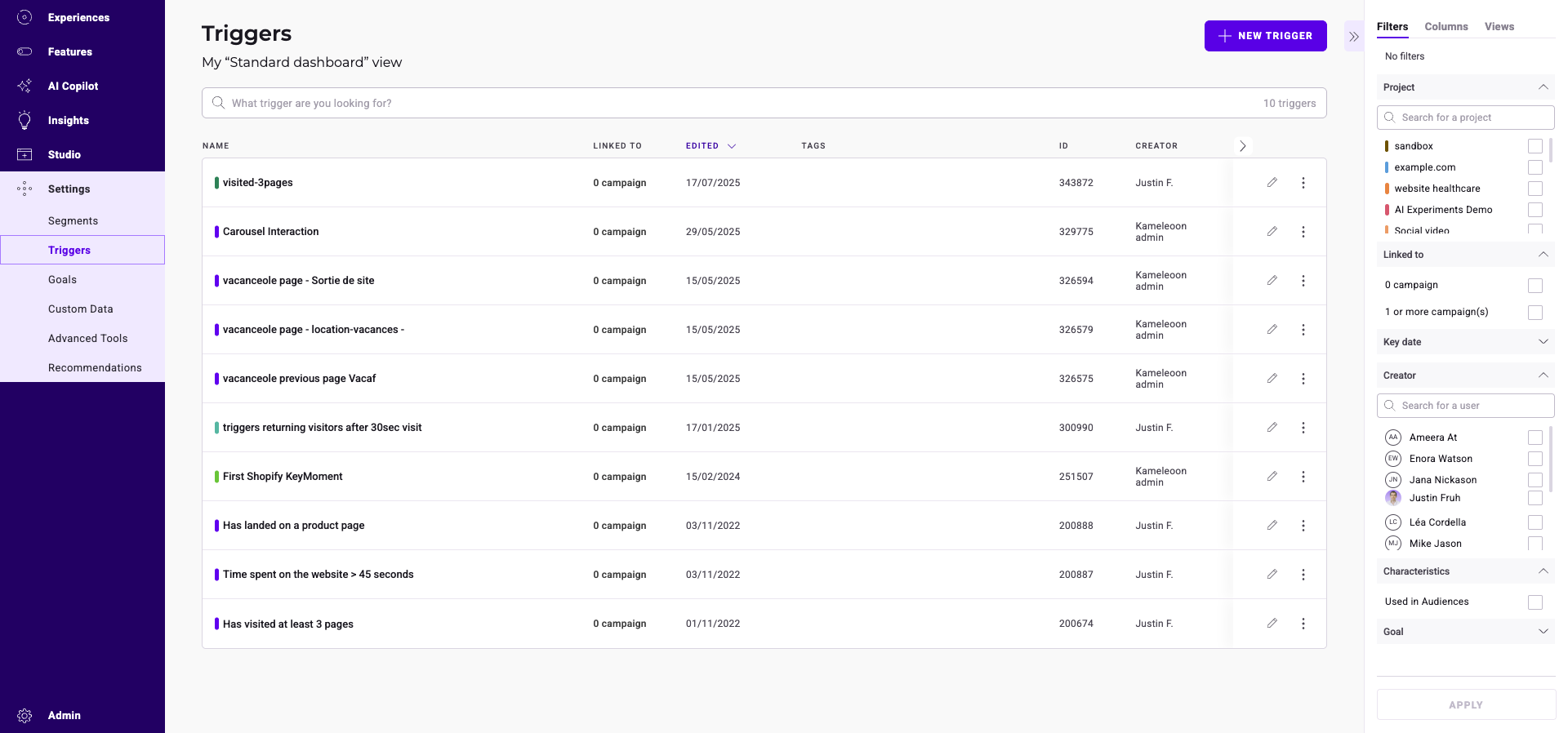Collapse the filters panel with double chevron
The width and height of the screenshot is (1568, 733).
point(1353,37)
